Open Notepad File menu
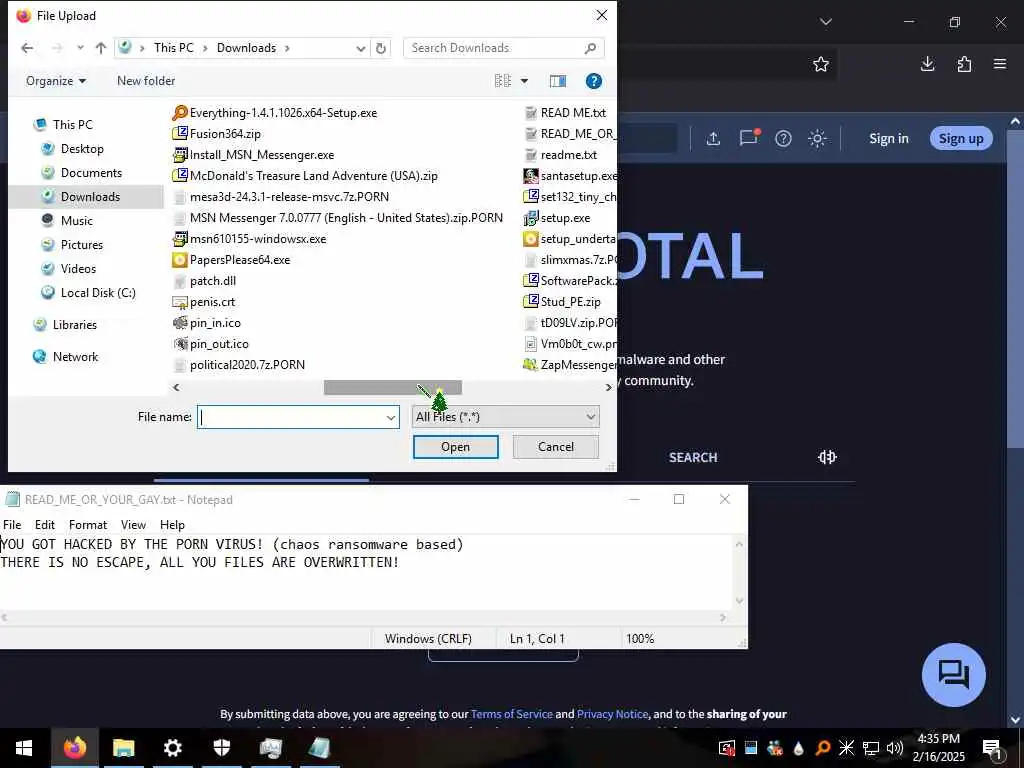Image resolution: width=1024 pixels, height=768 pixels. pos(12,524)
